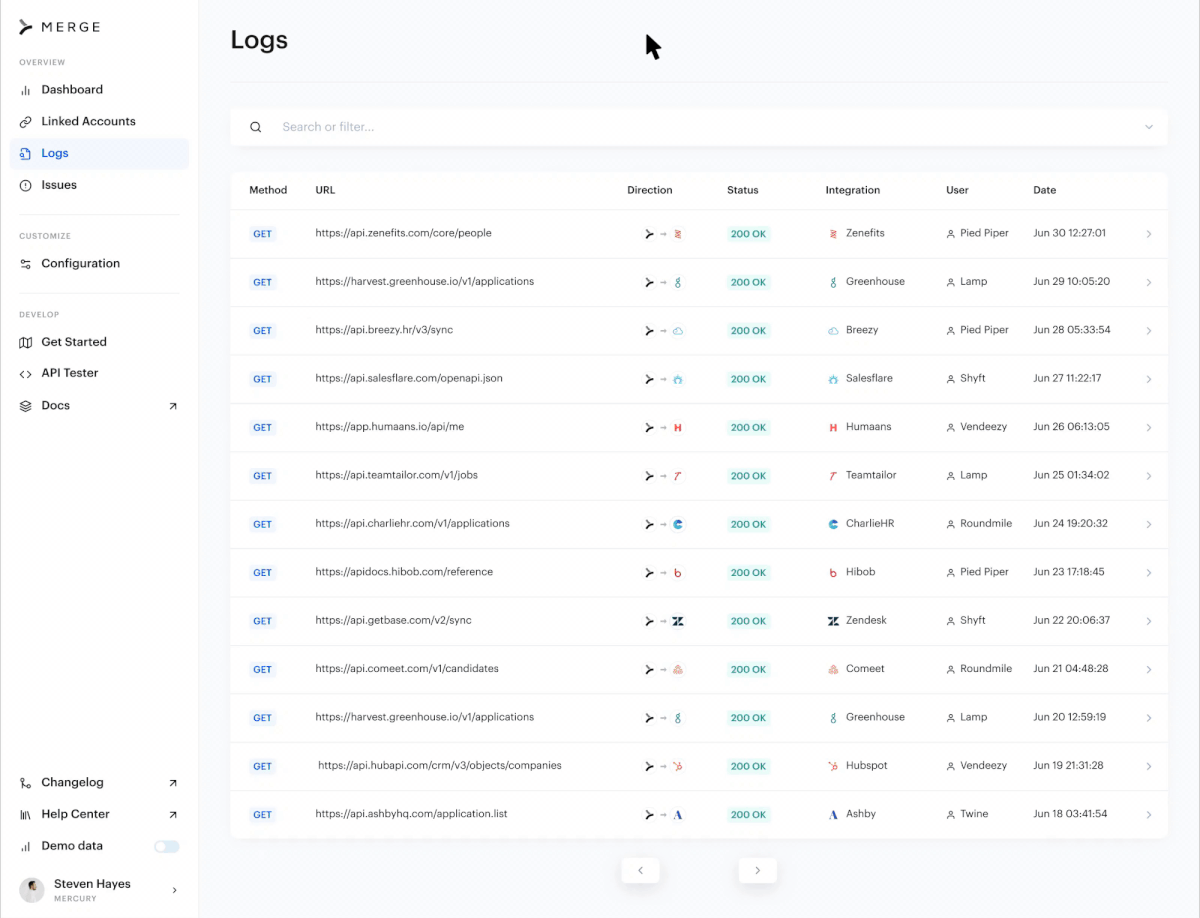The width and height of the screenshot is (1200, 918).
Task: Click the zenefits core/people URL
Action: click(x=403, y=233)
